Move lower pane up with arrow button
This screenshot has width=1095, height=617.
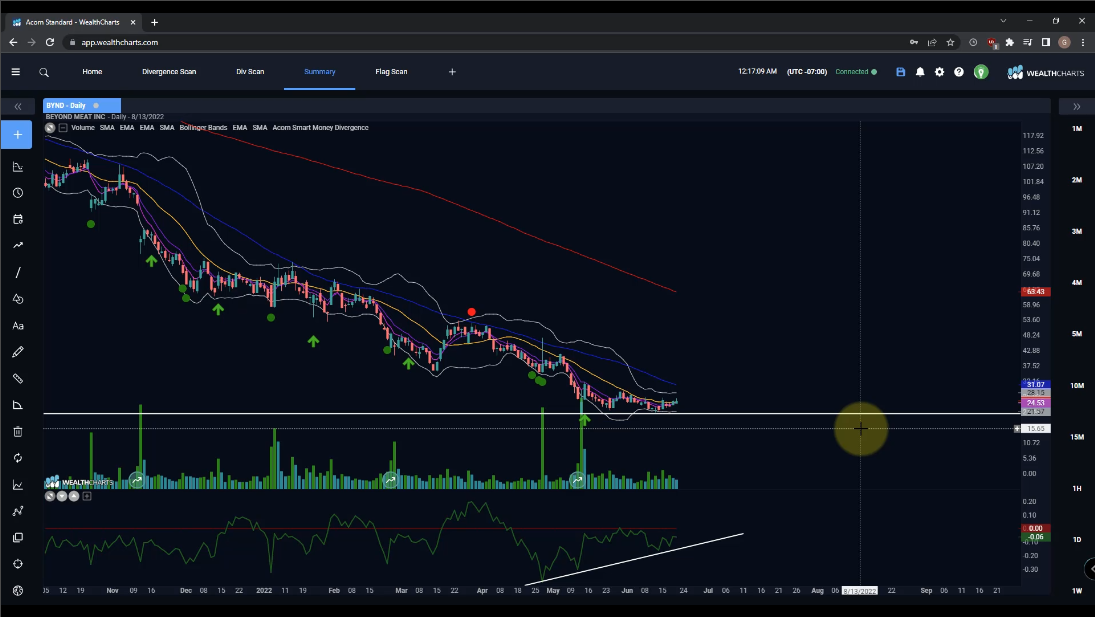(73, 496)
